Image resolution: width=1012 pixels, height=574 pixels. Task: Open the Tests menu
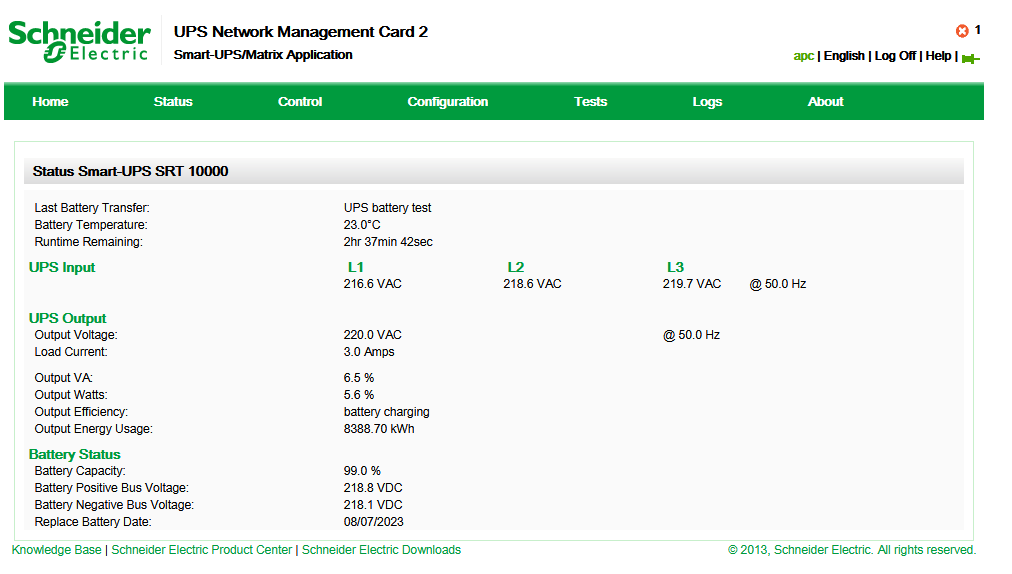590,101
